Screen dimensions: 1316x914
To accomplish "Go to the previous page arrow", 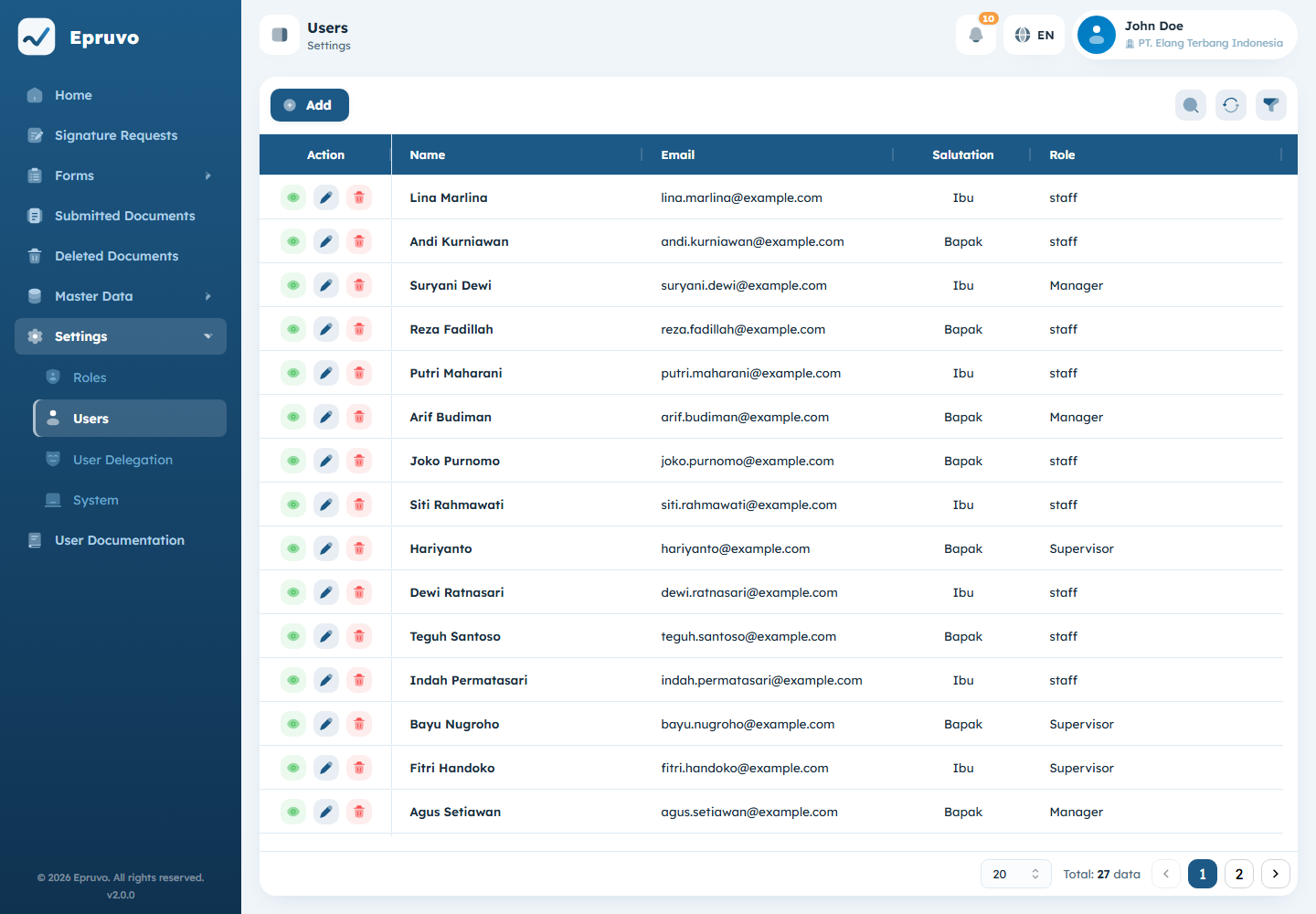I will (1166, 874).
